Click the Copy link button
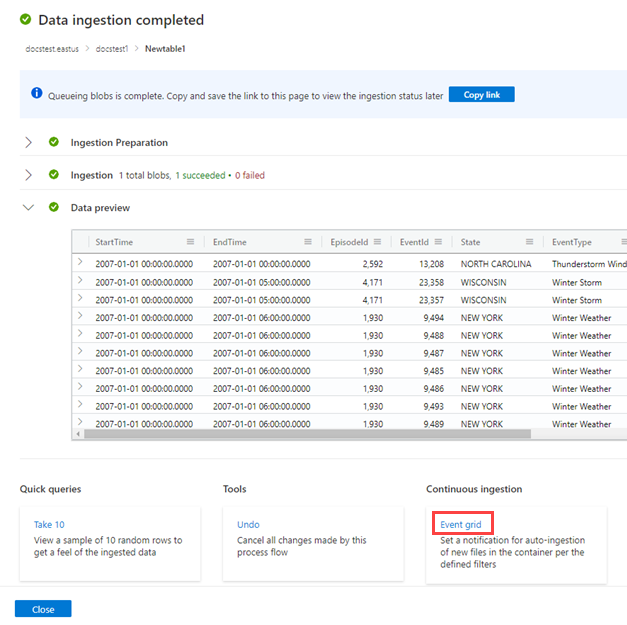Viewport: 627px width, 625px height. point(481,94)
